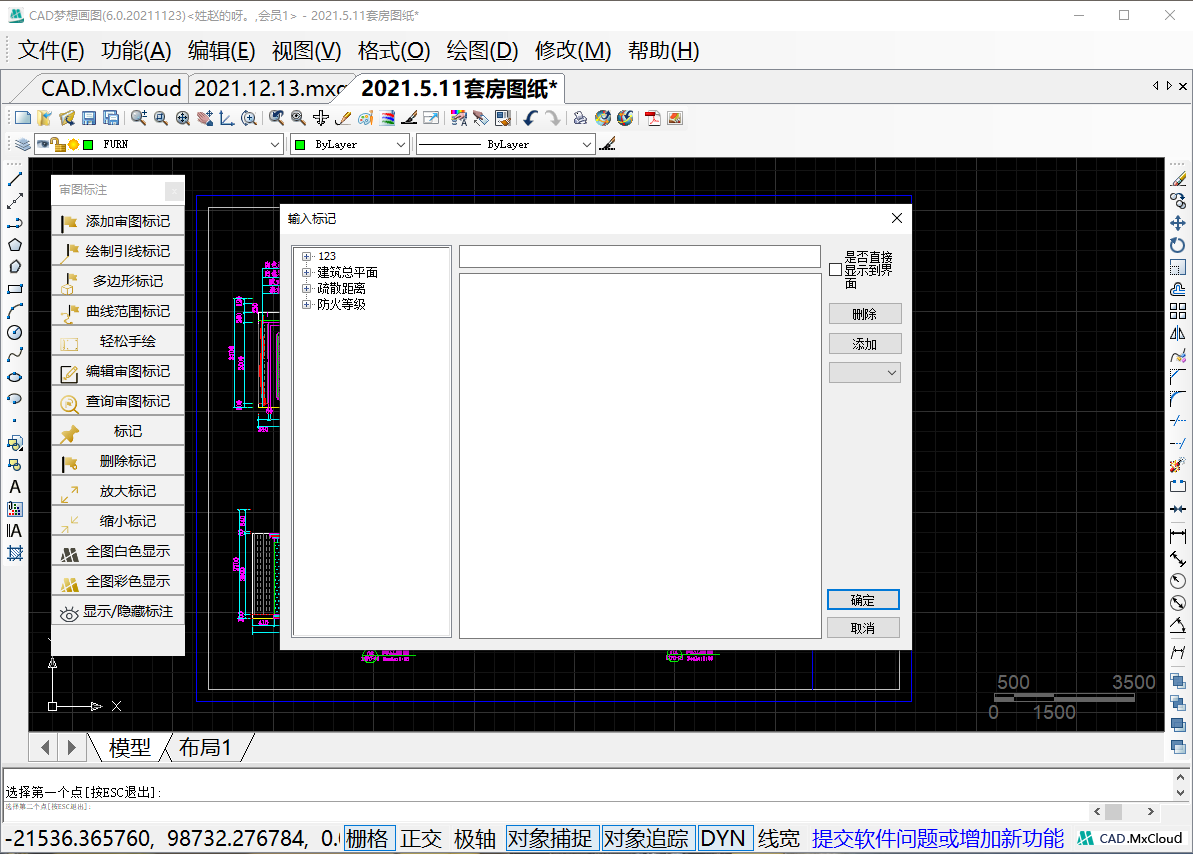
Task: Toggle 对象追踪 object tracking in status bar
Action: (647, 839)
